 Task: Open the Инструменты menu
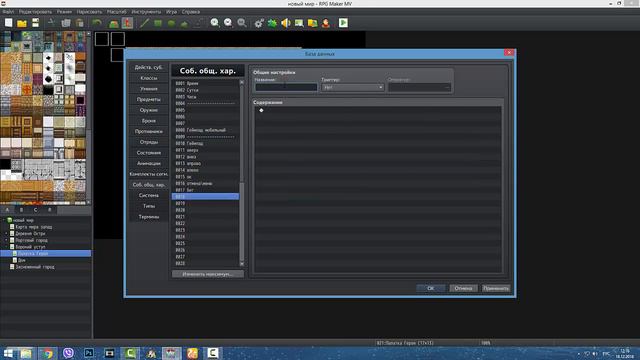click(x=146, y=12)
